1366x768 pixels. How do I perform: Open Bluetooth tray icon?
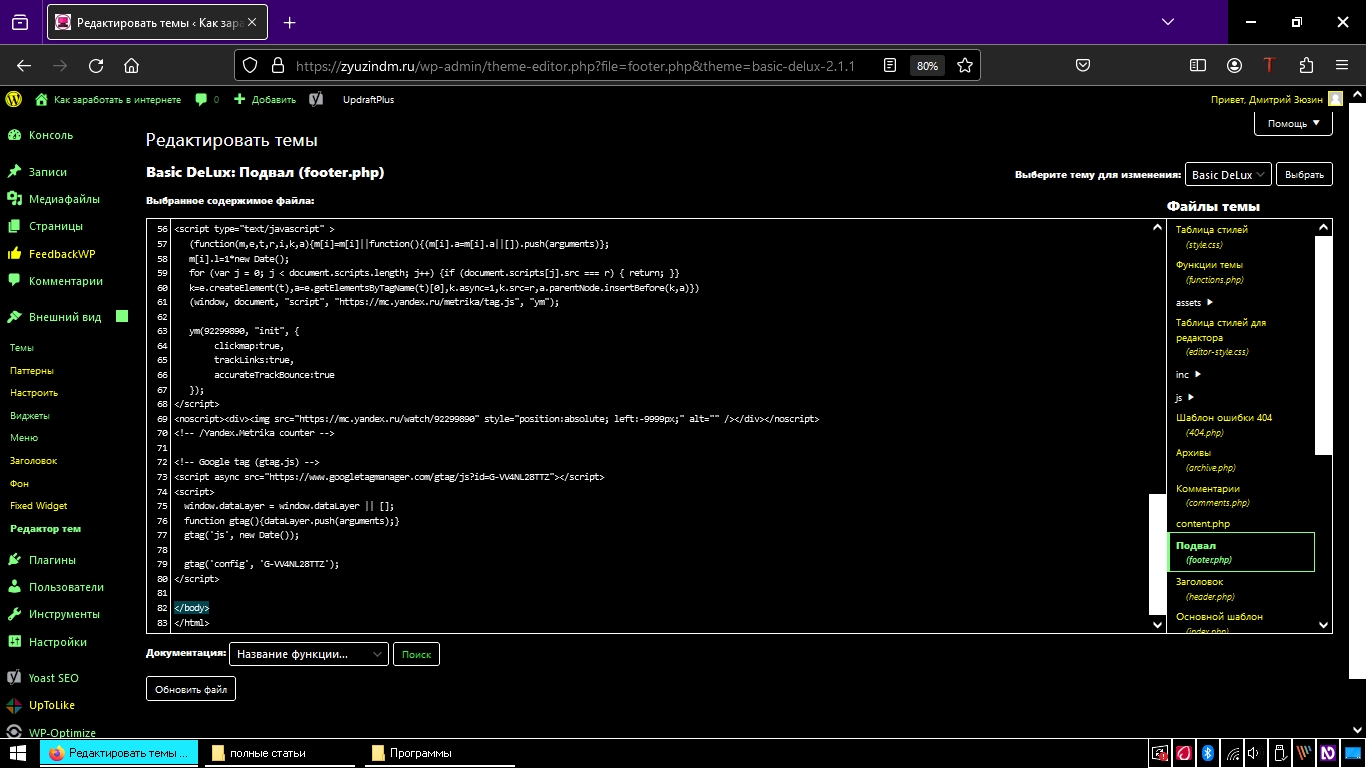tap(1207, 753)
